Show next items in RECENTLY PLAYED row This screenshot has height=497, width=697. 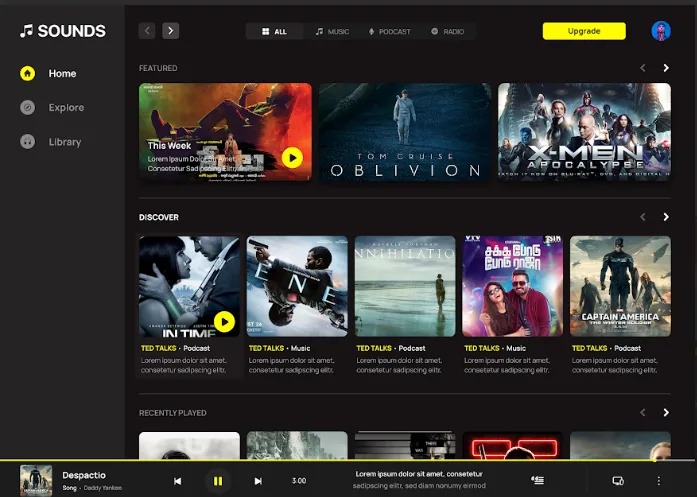(666, 413)
